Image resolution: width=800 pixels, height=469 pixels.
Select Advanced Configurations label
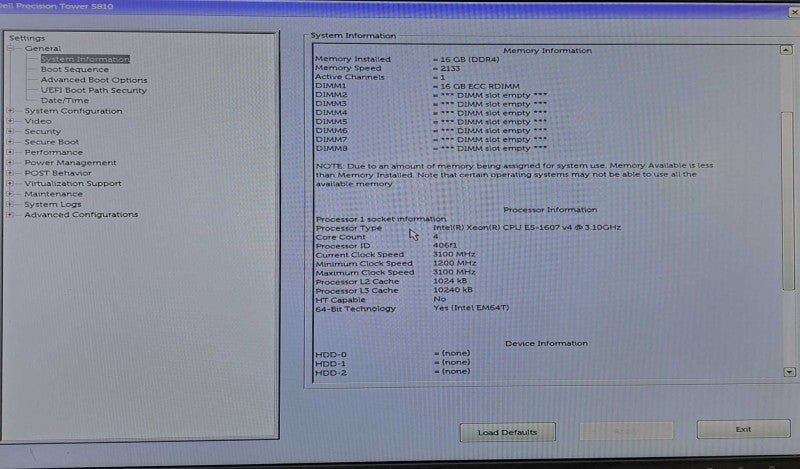81,215
